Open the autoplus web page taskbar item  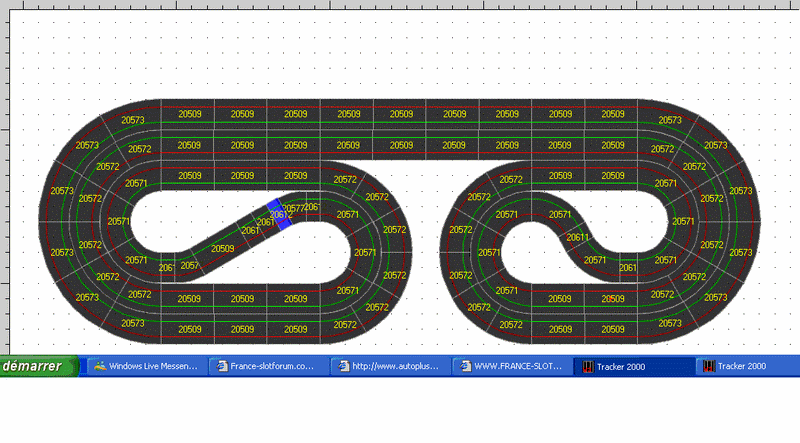[x=388, y=367]
